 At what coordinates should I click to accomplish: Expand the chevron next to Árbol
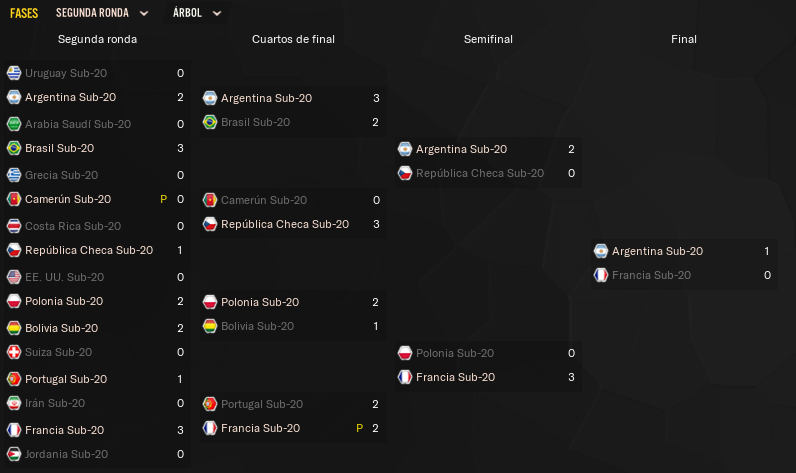point(217,14)
